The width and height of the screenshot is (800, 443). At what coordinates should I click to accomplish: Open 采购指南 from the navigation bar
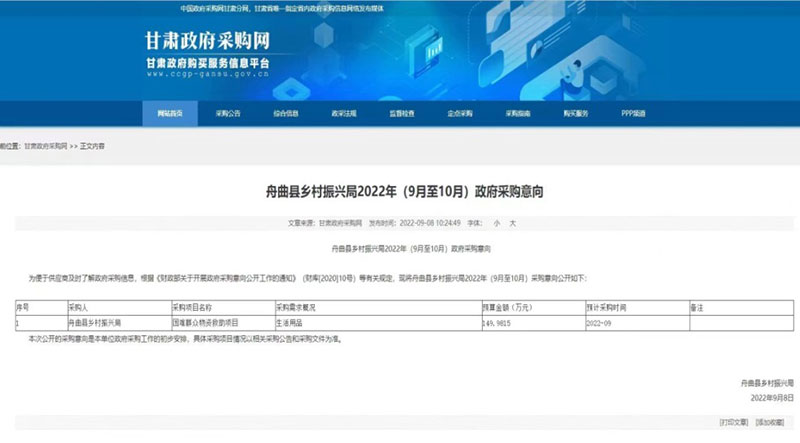pos(518,114)
